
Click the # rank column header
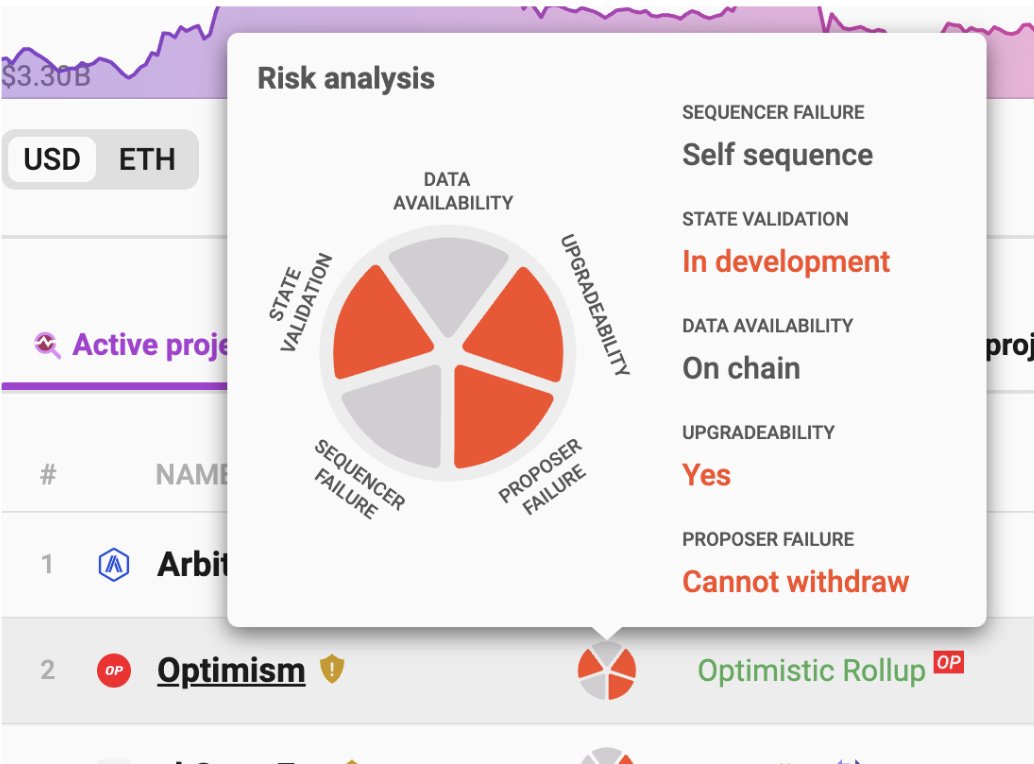point(47,475)
